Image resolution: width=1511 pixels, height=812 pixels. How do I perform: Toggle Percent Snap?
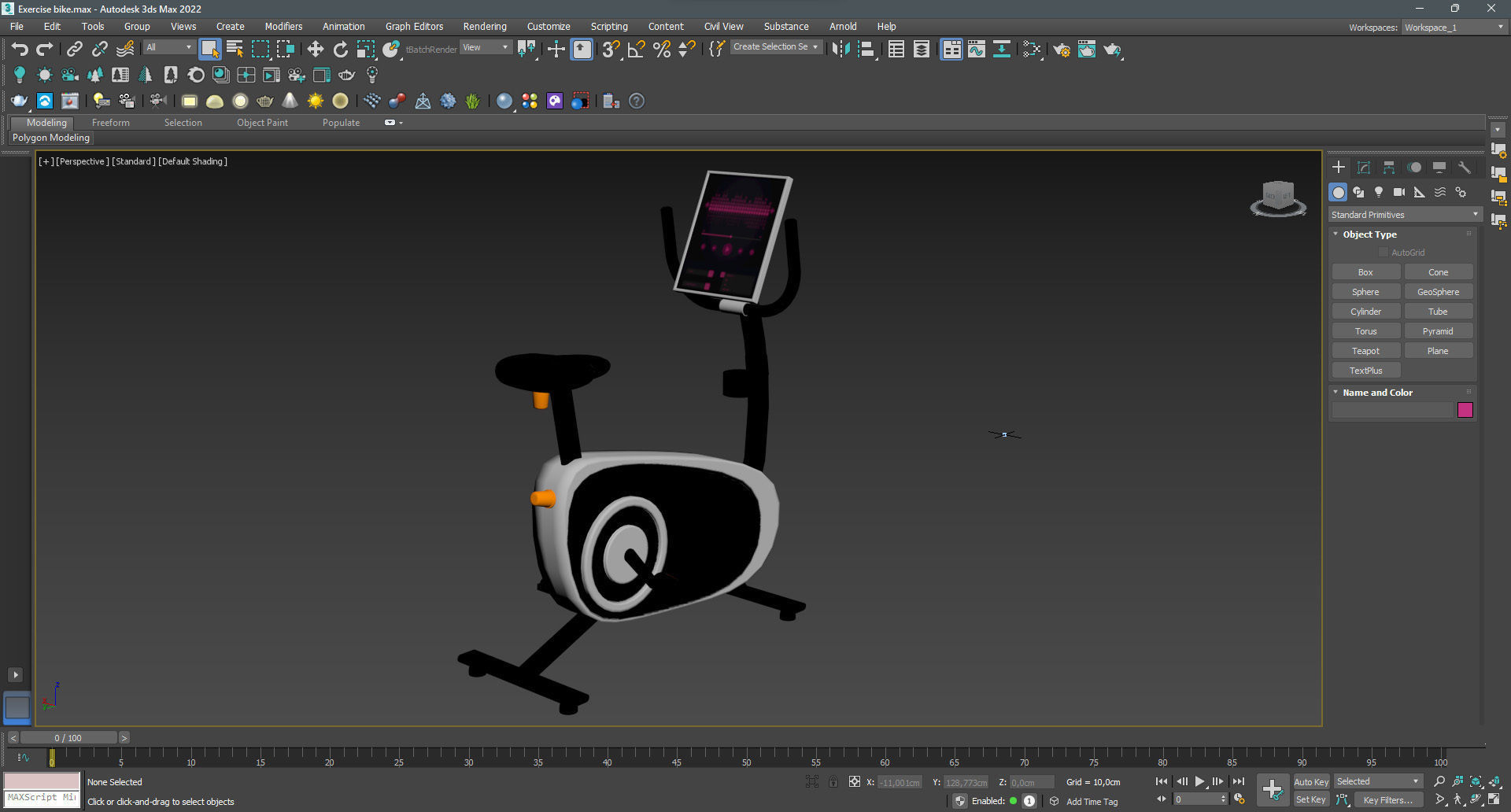pos(662,49)
